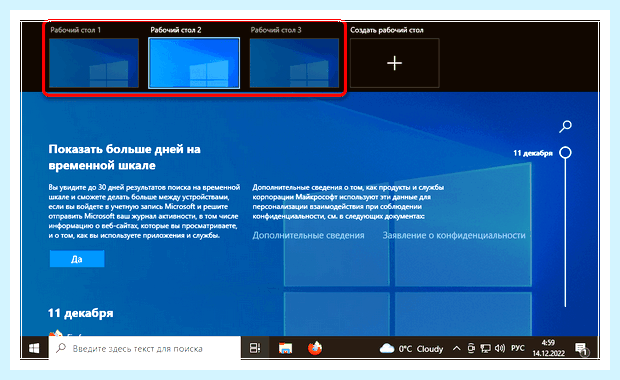Click the plus to create a new desktop
The height and width of the screenshot is (380, 620).
click(395, 63)
